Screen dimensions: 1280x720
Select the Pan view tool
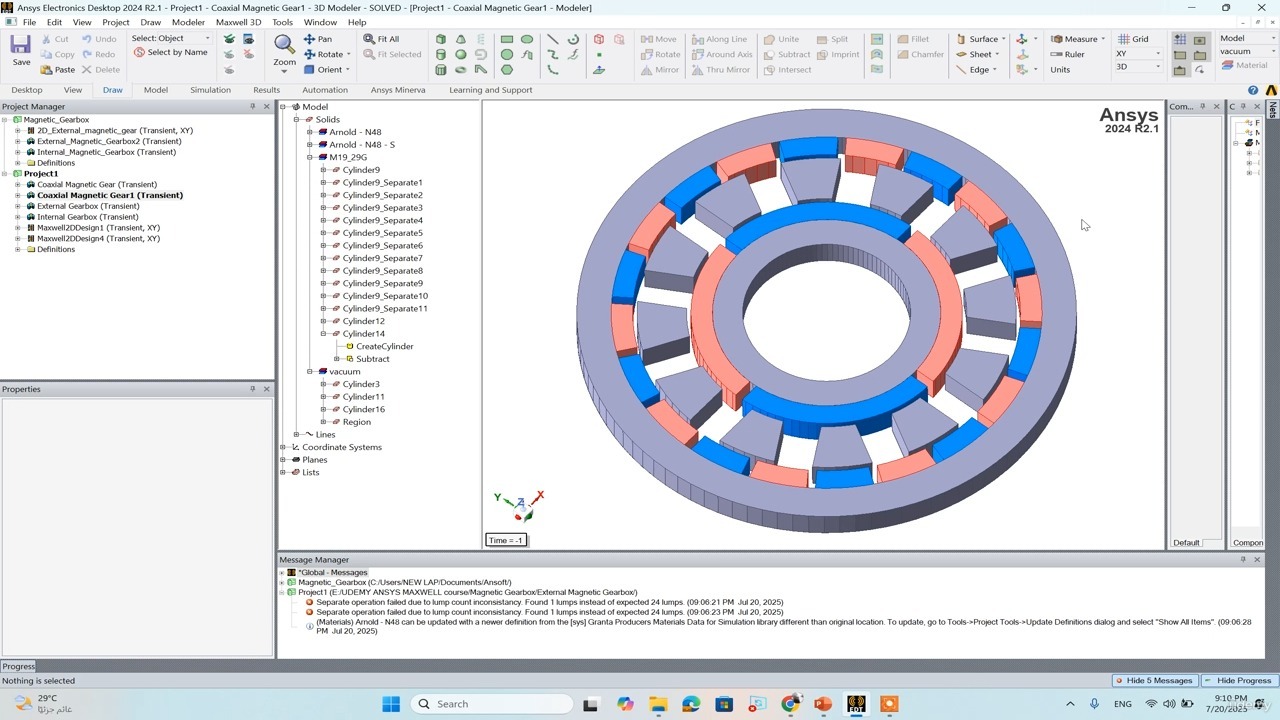pos(317,39)
